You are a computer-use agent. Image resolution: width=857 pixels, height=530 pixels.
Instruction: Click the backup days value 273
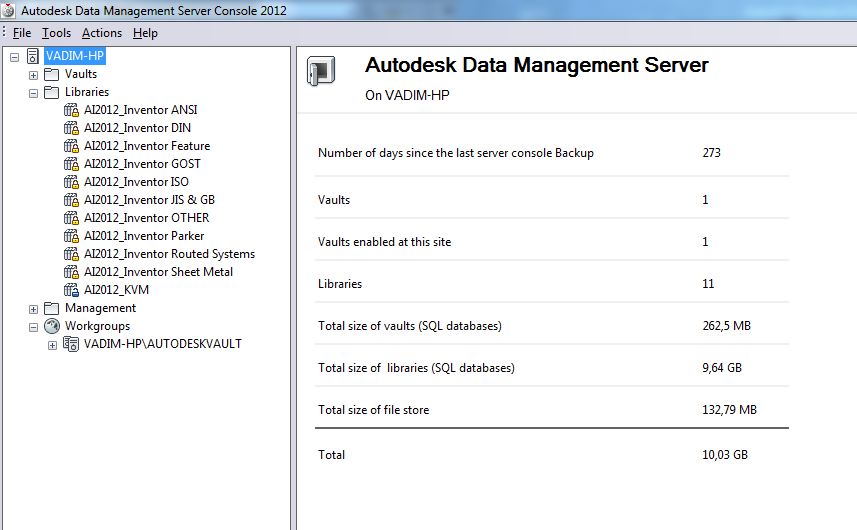click(712, 153)
